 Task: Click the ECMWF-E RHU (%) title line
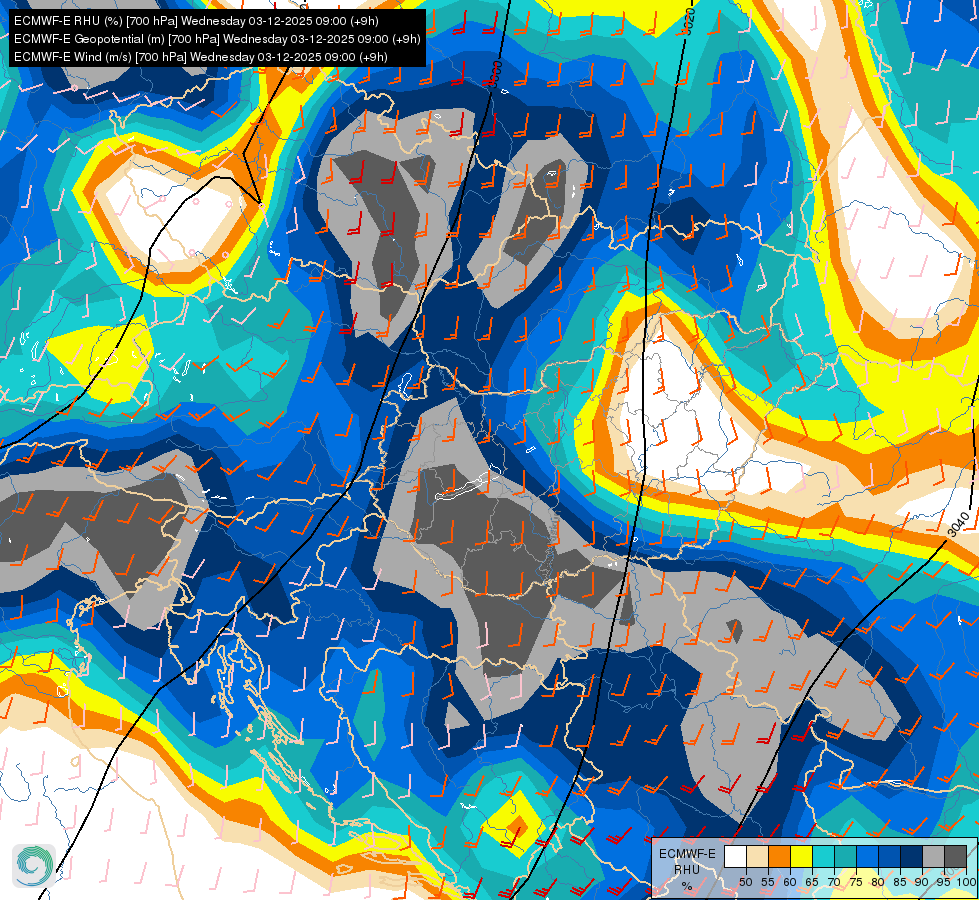coord(196,21)
